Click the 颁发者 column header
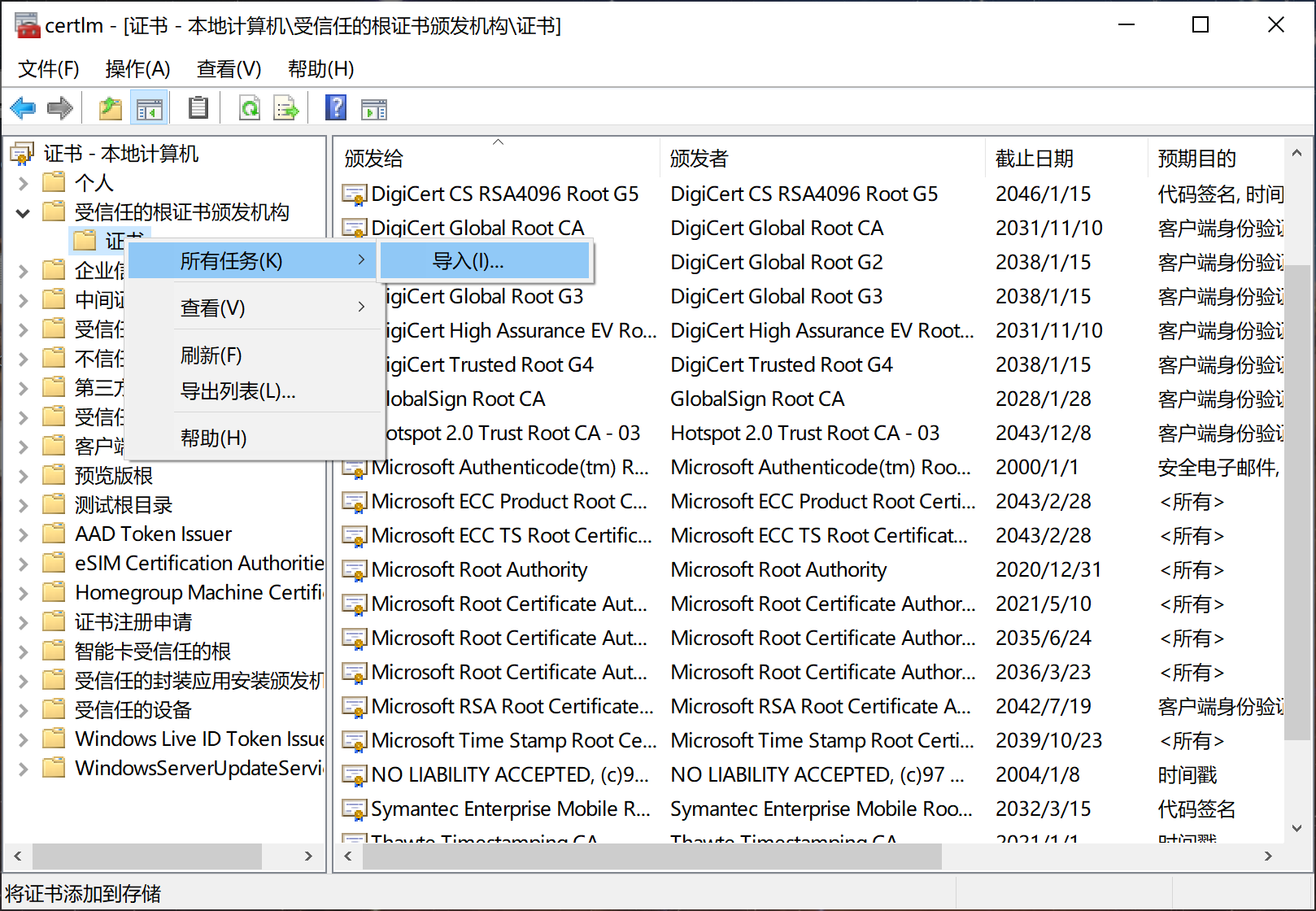The width and height of the screenshot is (1316, 911). [x=699, y=159]
